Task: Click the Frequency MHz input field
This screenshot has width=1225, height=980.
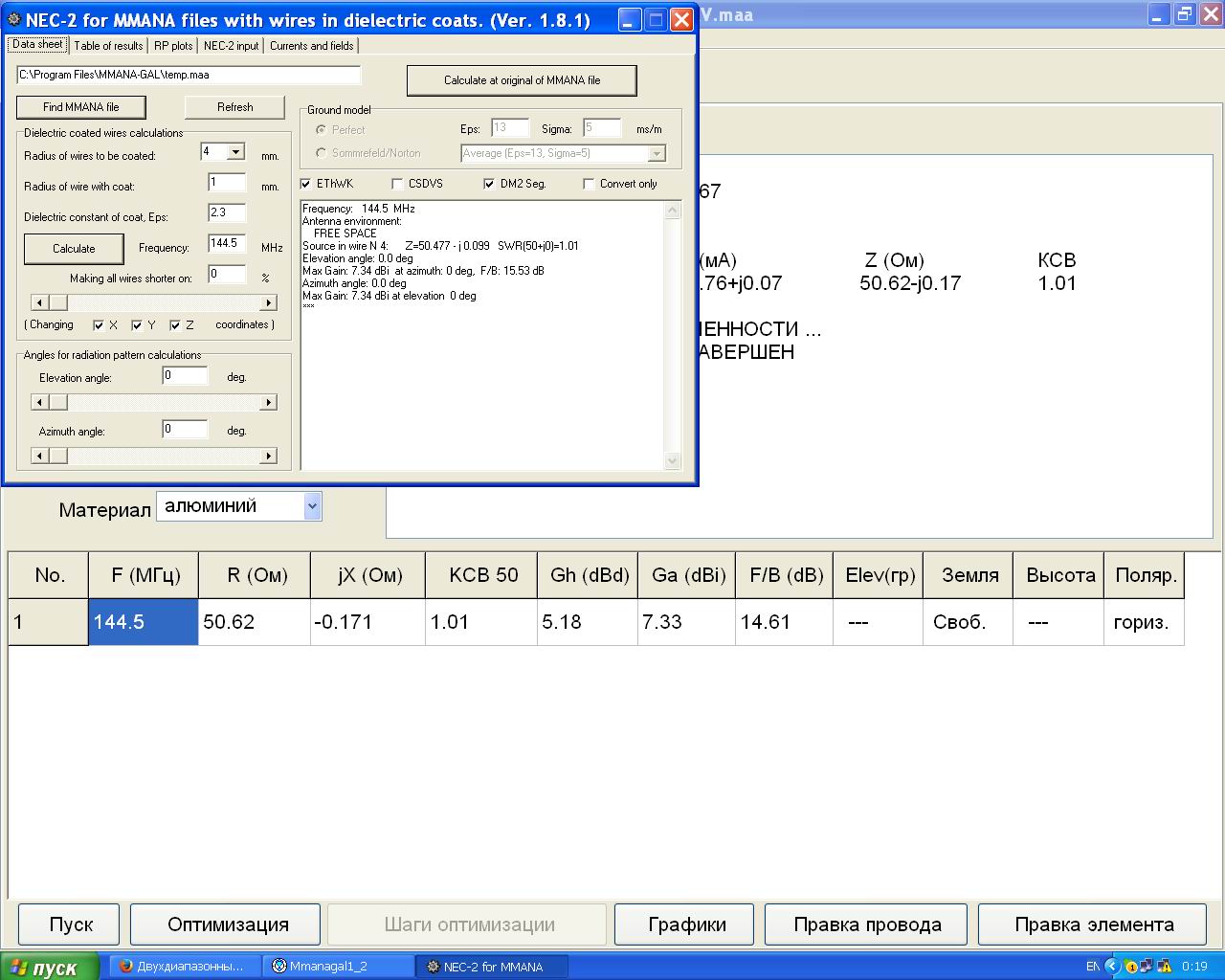Action: point(227,244)
